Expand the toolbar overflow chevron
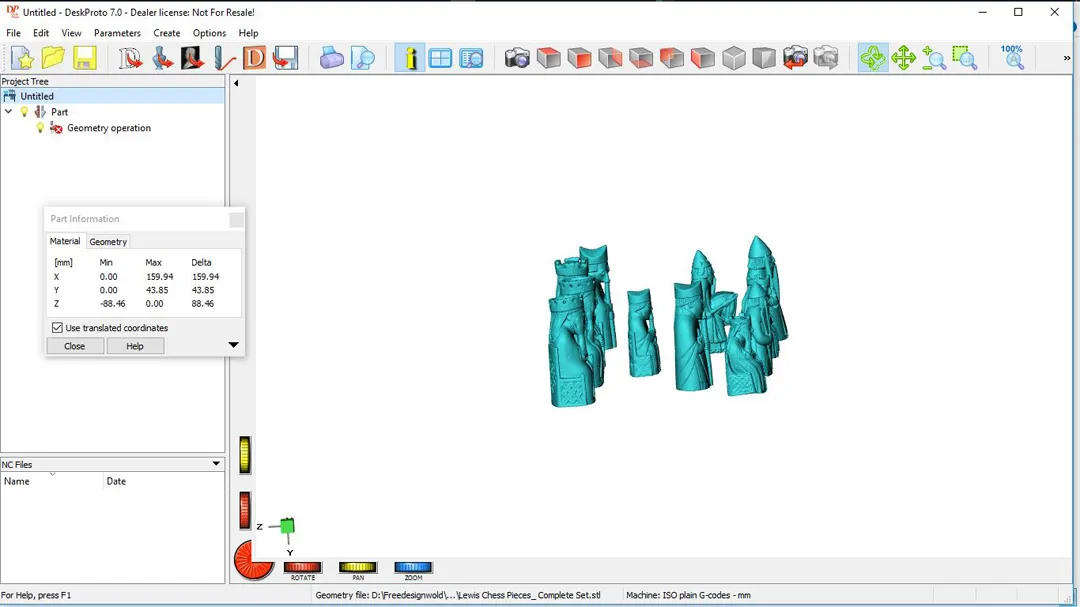 [1067, 58]
